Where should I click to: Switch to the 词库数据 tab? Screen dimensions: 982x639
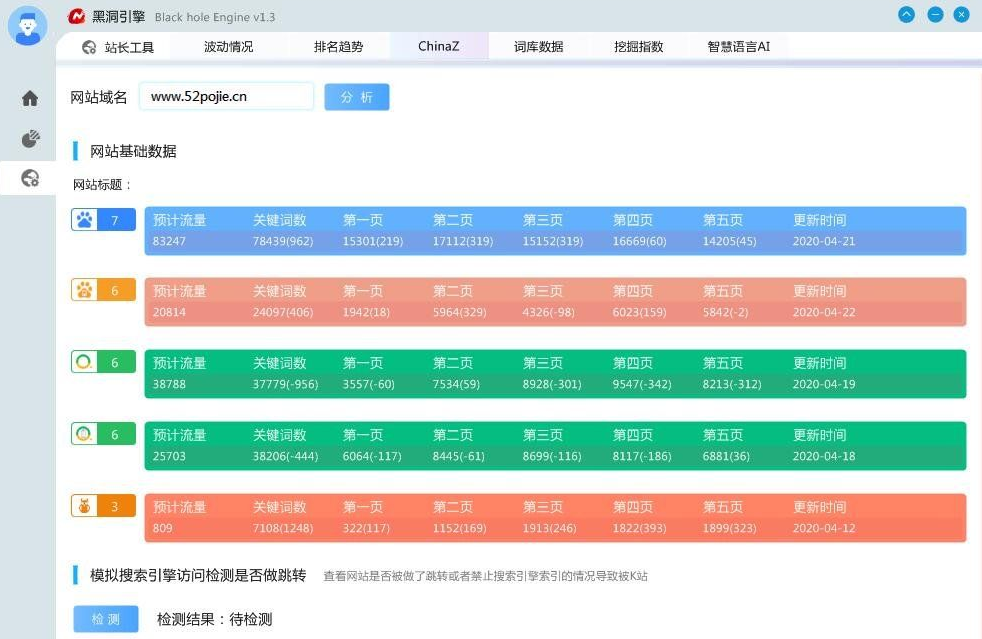click(538, 45)
